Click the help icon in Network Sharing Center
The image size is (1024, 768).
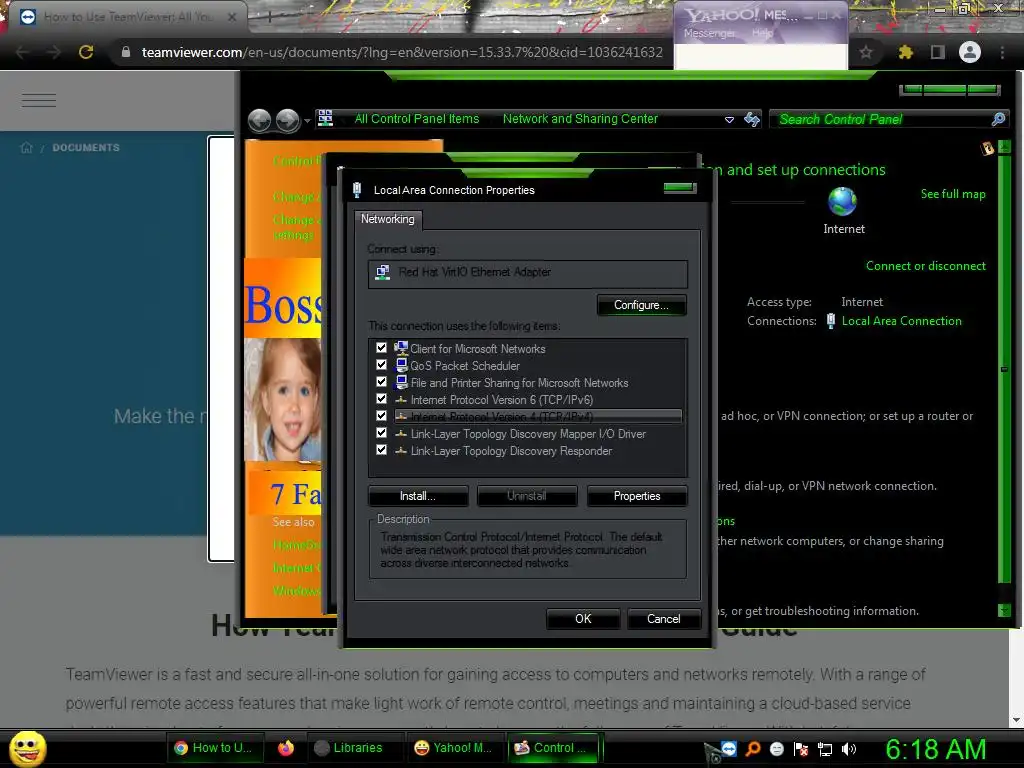click(x=987, y=148)
